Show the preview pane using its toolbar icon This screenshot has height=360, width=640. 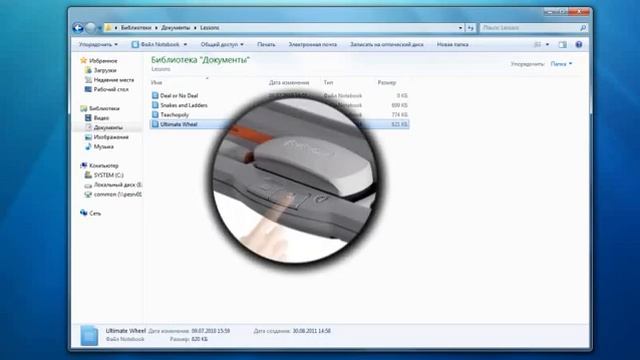[563, 44]
